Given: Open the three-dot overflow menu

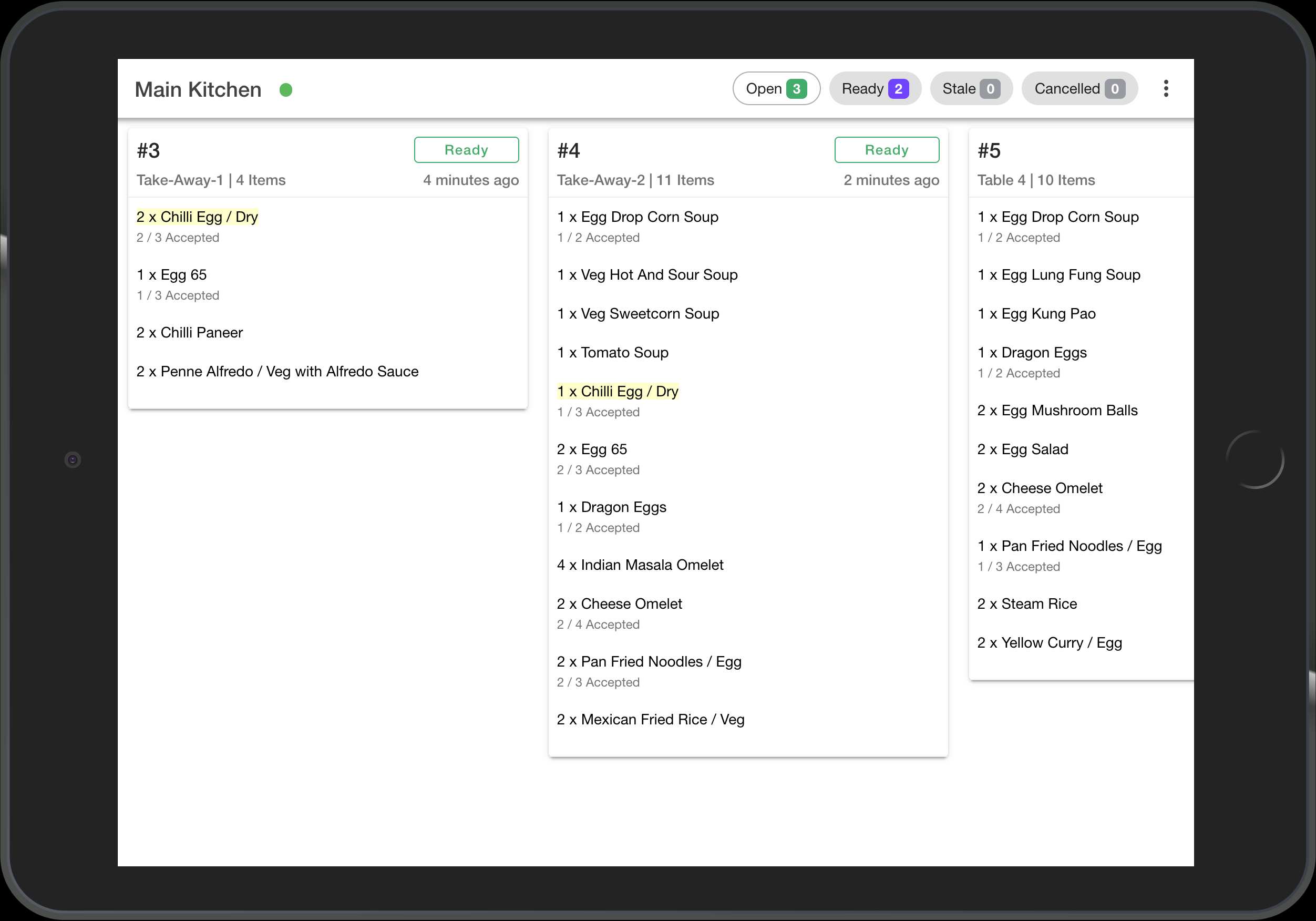Looking at the screenshot, I should click(x=1165, y=88).
